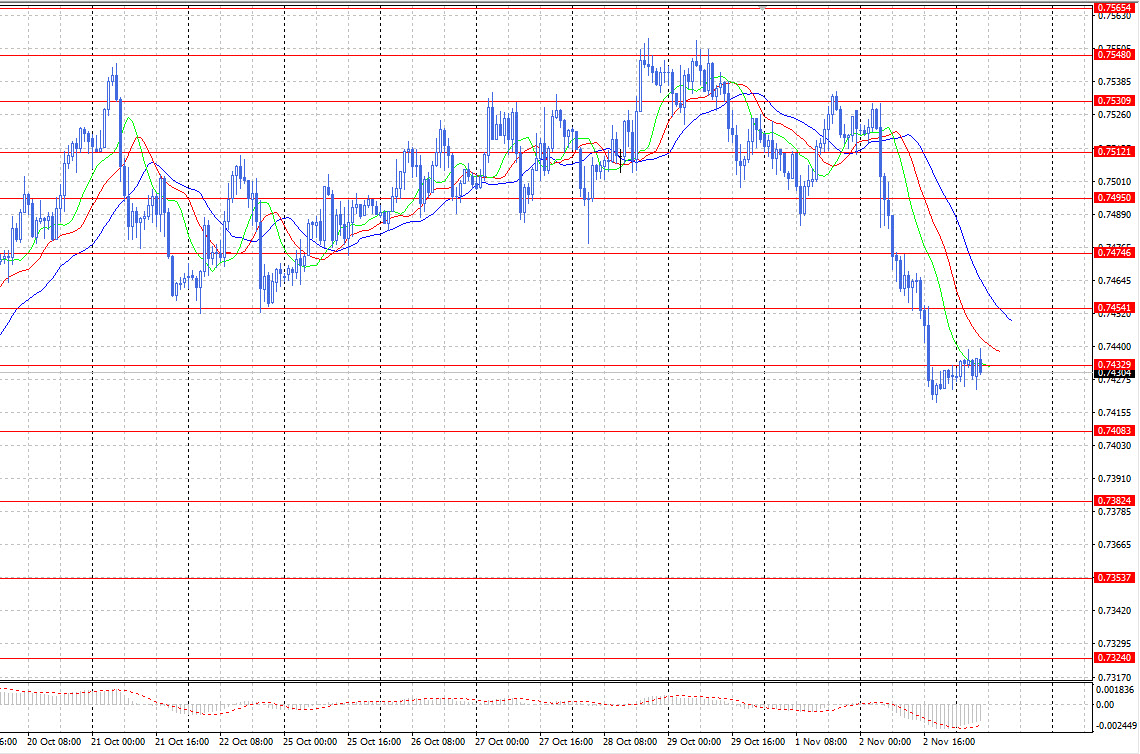Click the red 0.73240 level label

(x=1114, y=658)
